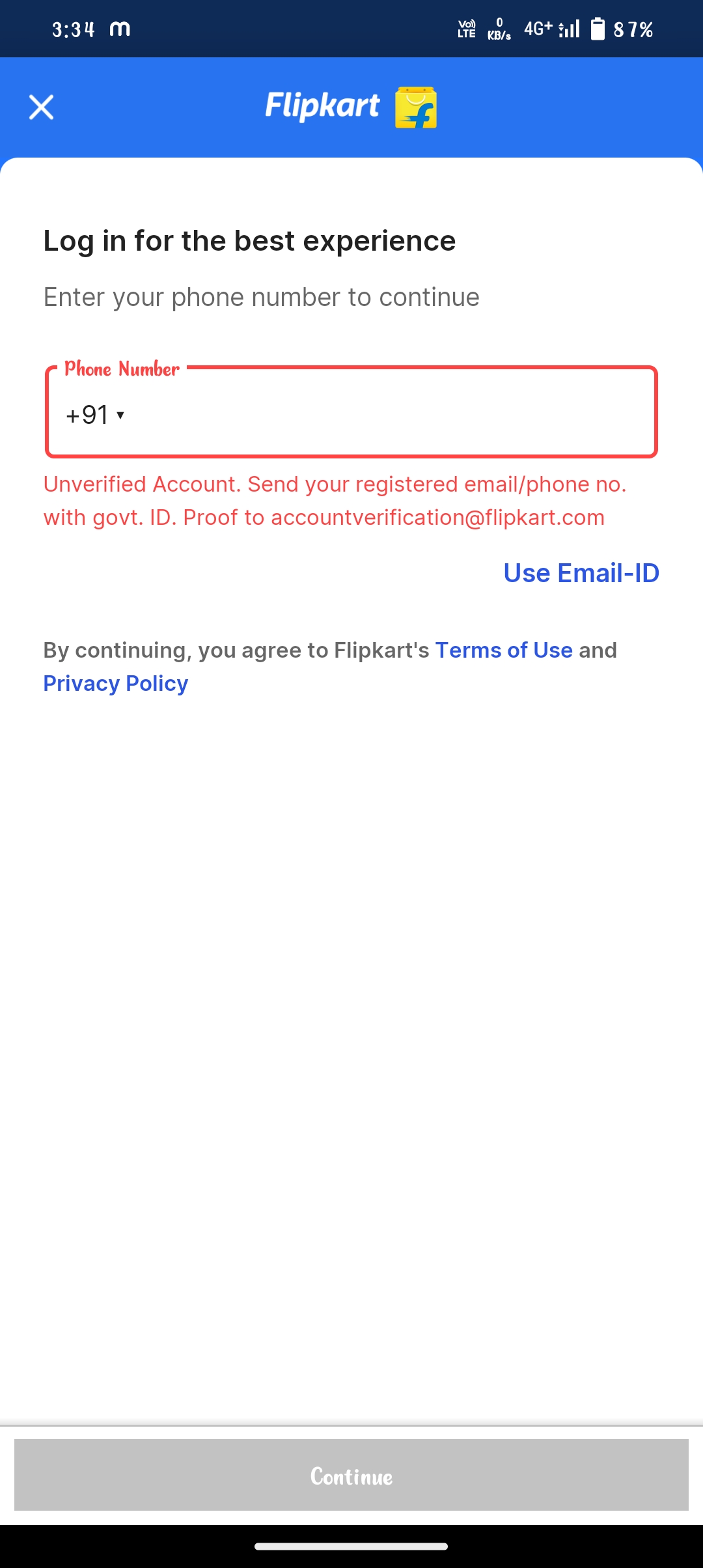Tap the 87% battery percentage text

633,29
